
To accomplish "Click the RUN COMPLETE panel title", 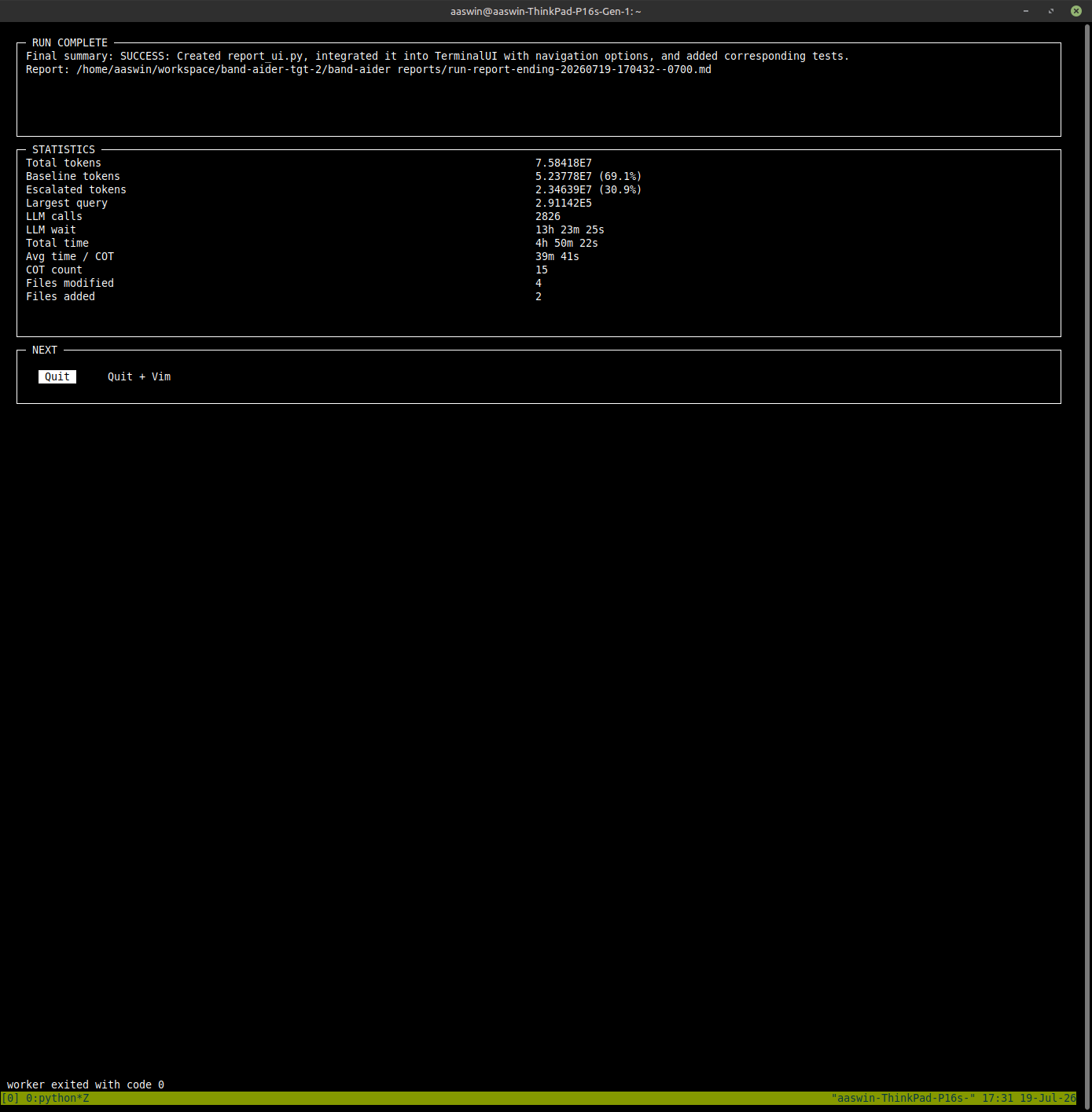I will (70, 42).
